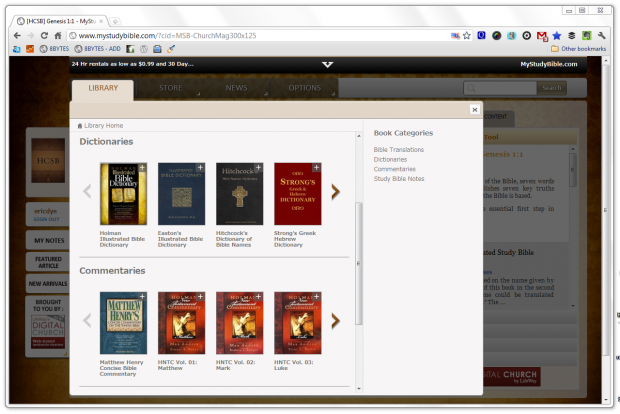The width and height of the screenshot is (620, 414).
Task: Open NEW ARRIVALS sidebar button
Action: [x=48, y=284]
